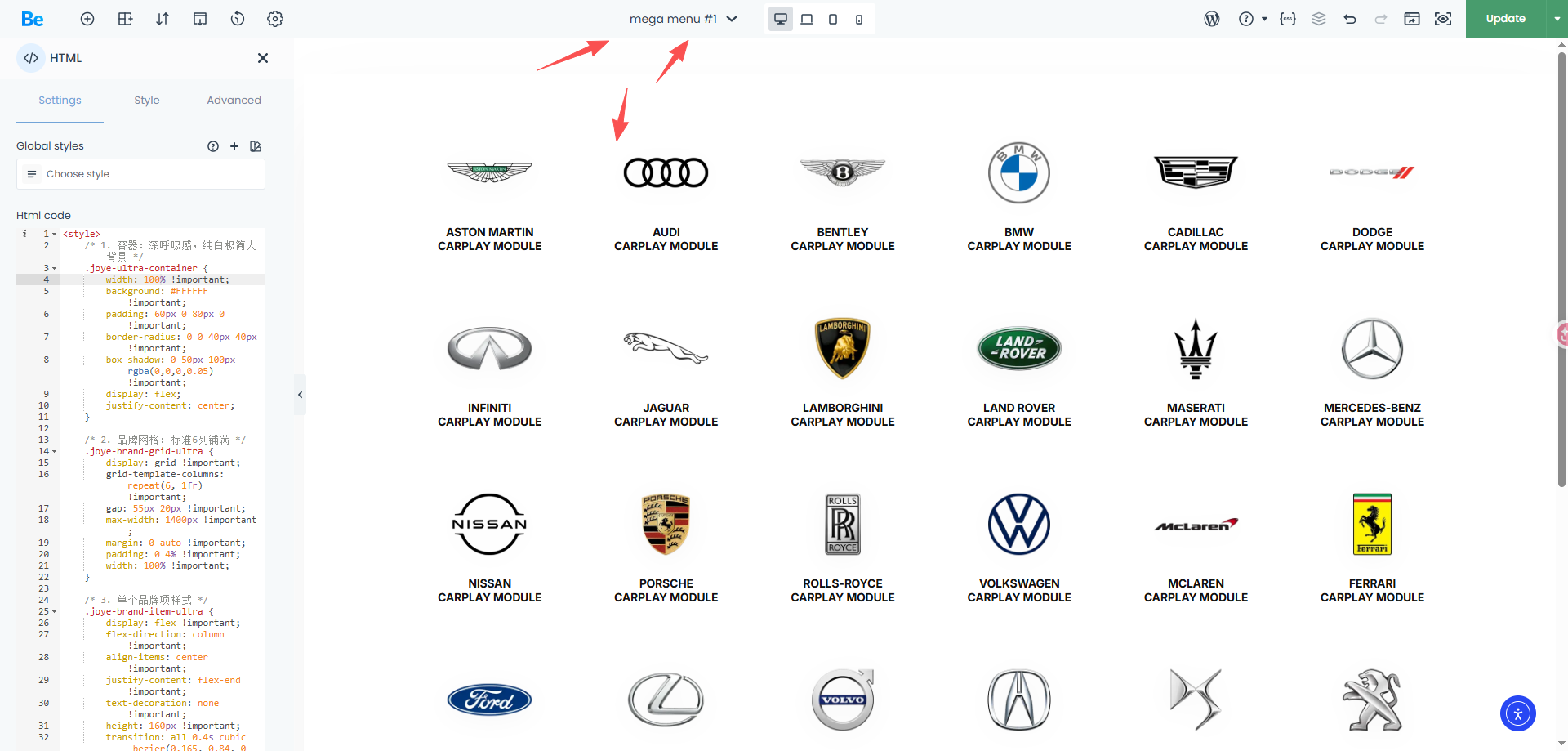Viewport: 1568px width, 751px height.
Task: Switch to mobile device view
Action: pyautogui.click(x=859, y=19)
